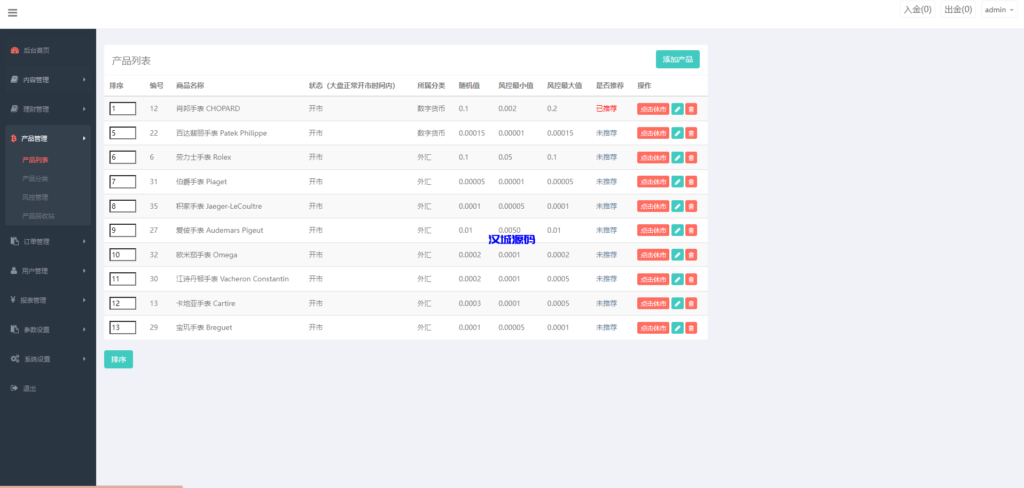1024x488 pixels.
Task: Delete the Patek Philippe row trash icon
Action: (692, 133)
